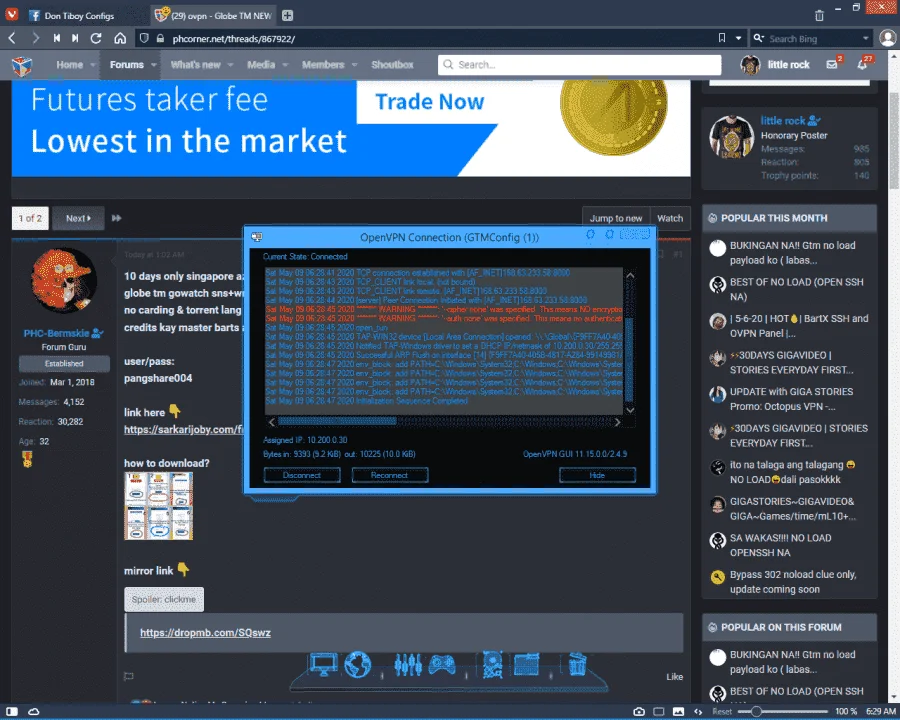Open the dock game controller icon
Image resolution: width=900 pixels, height=720 pixels.
pyautogui.click(x=442, y=665)
